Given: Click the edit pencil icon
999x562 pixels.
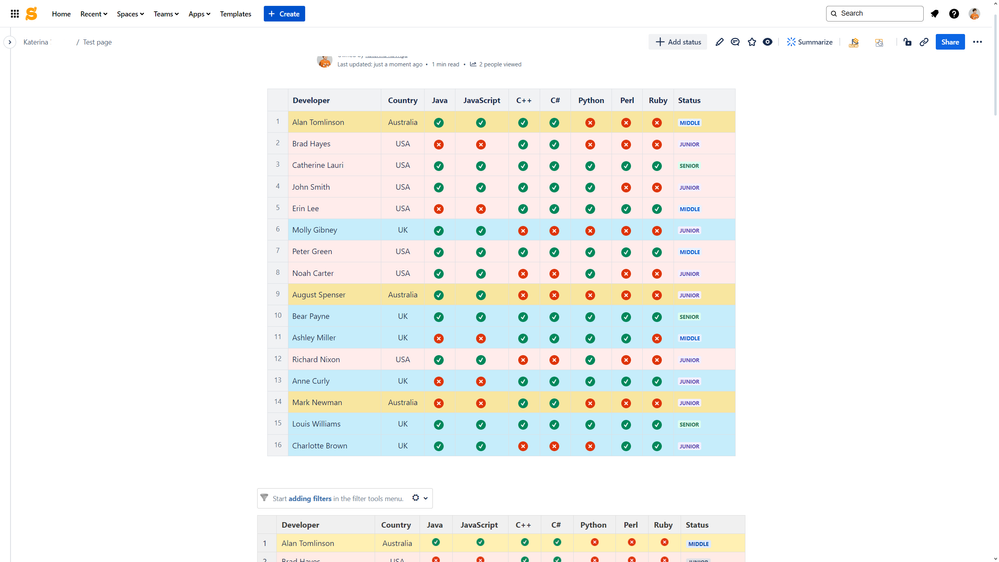Looking at the screenshot, I should point(719,42).
